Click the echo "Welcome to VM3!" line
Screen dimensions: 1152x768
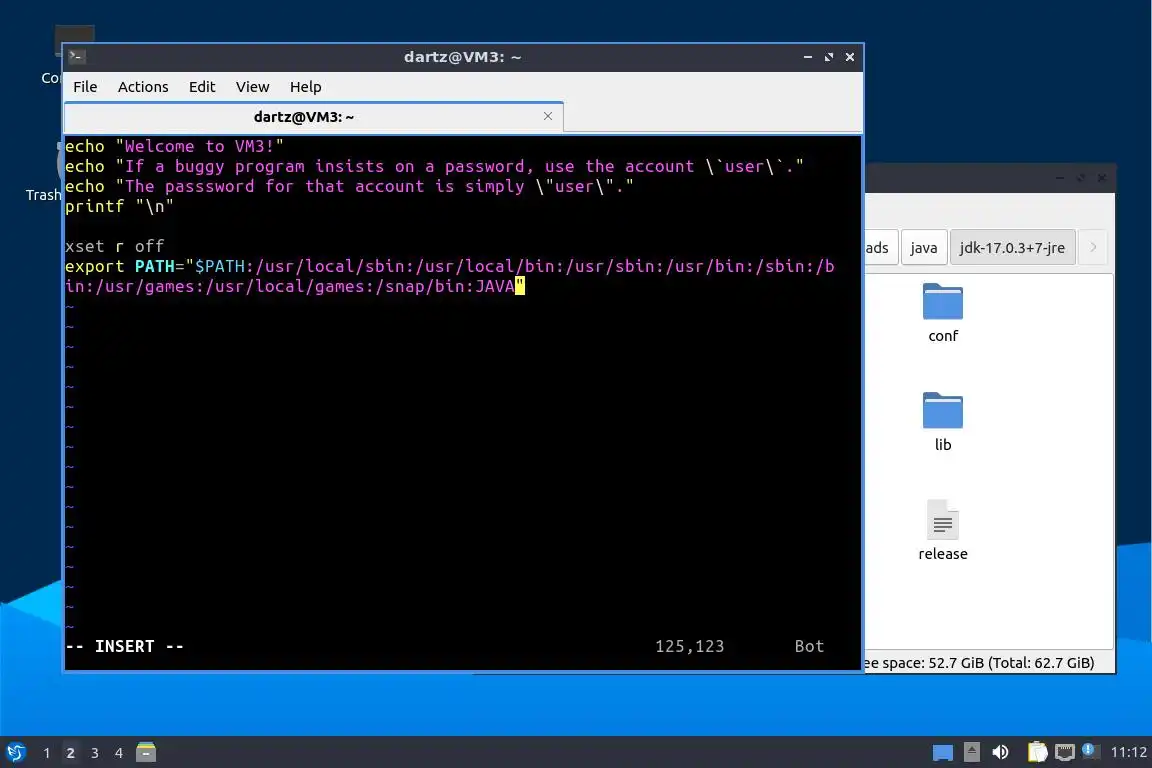point(174,146)
